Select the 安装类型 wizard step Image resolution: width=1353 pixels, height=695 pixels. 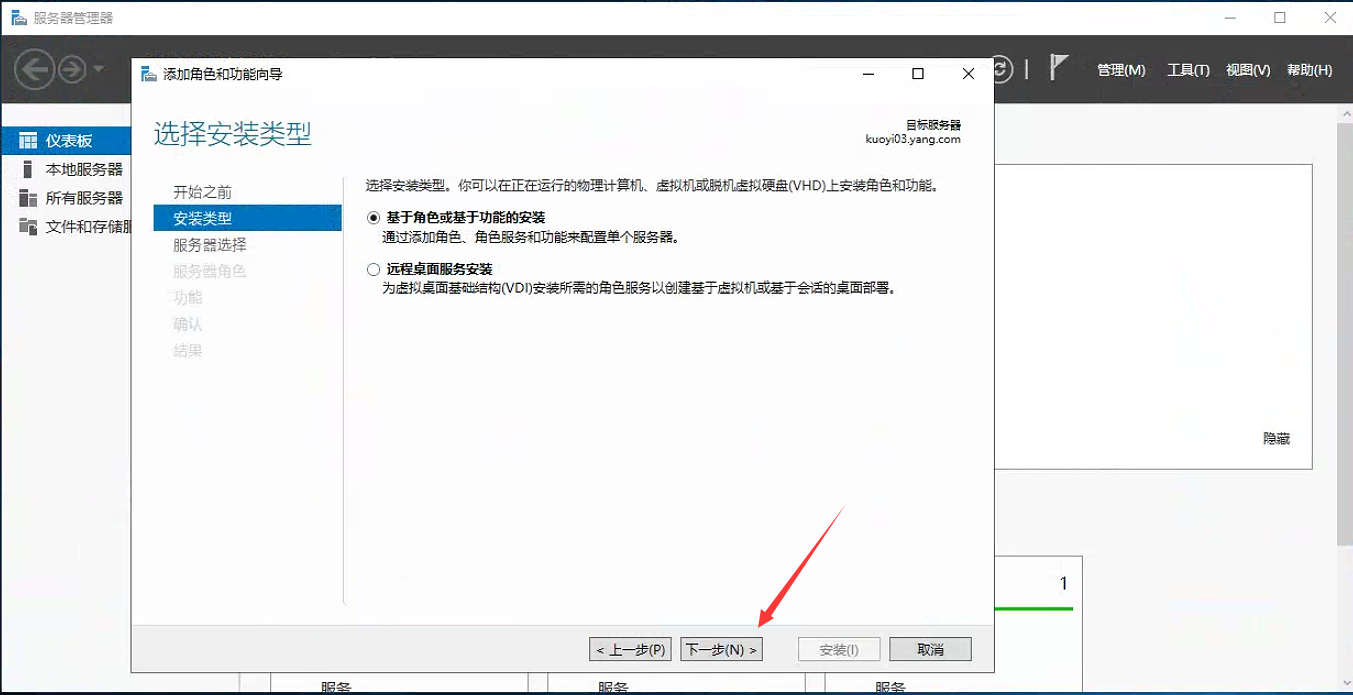click(x=247, y=217)
